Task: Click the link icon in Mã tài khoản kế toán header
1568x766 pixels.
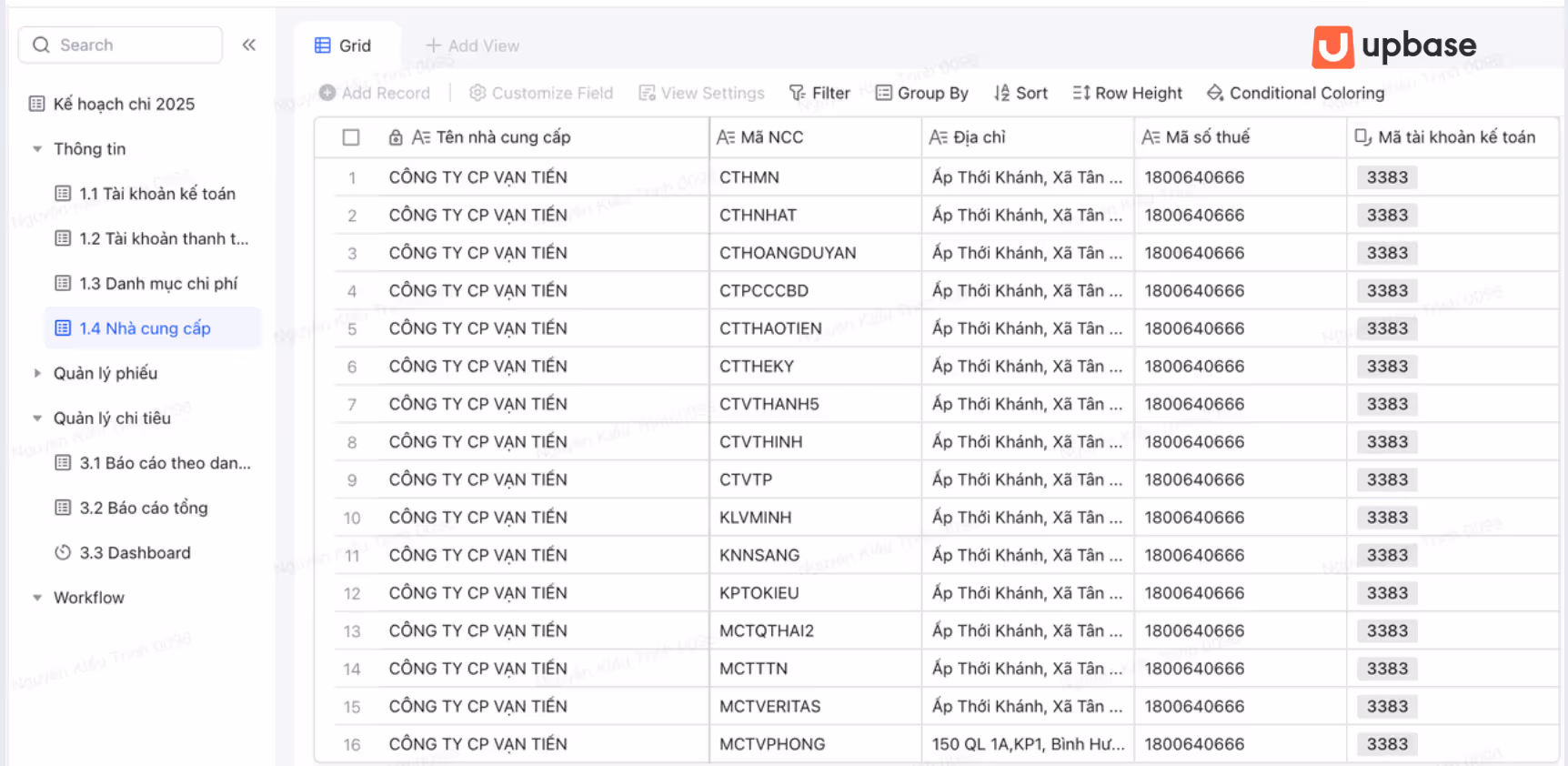Action: tap(1362, 137)
